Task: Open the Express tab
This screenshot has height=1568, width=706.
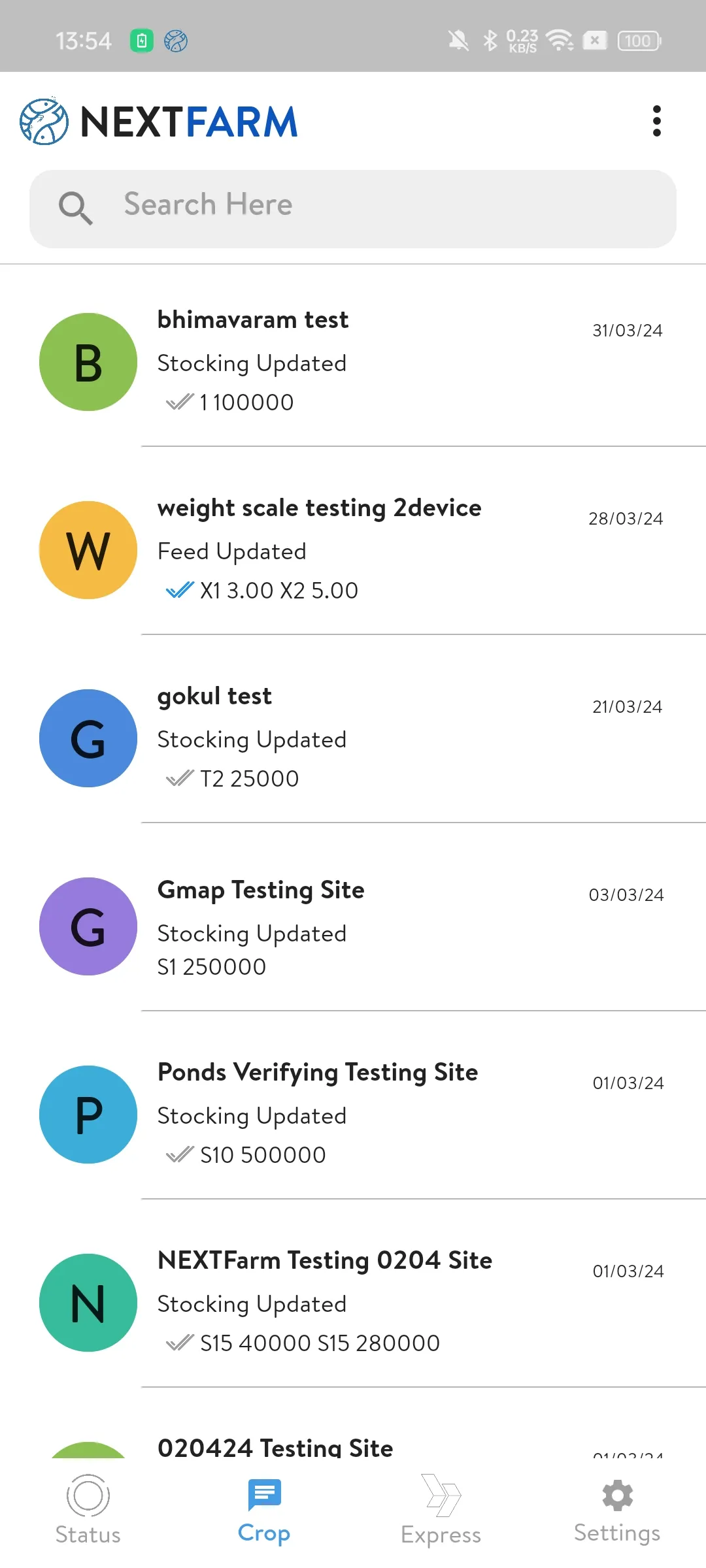Action: click(x=441, y=1509)
